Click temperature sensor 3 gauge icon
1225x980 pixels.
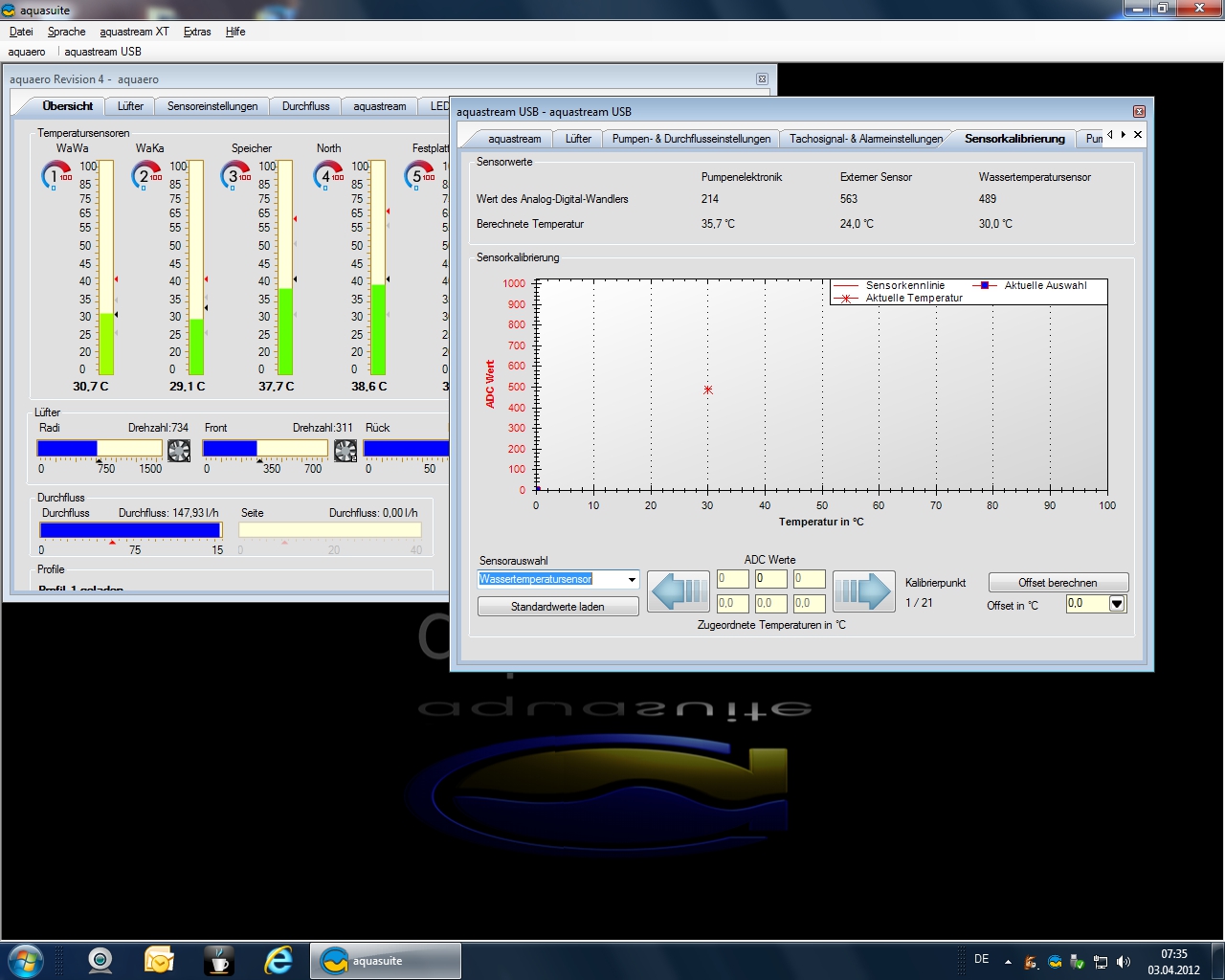click(235, 175)
